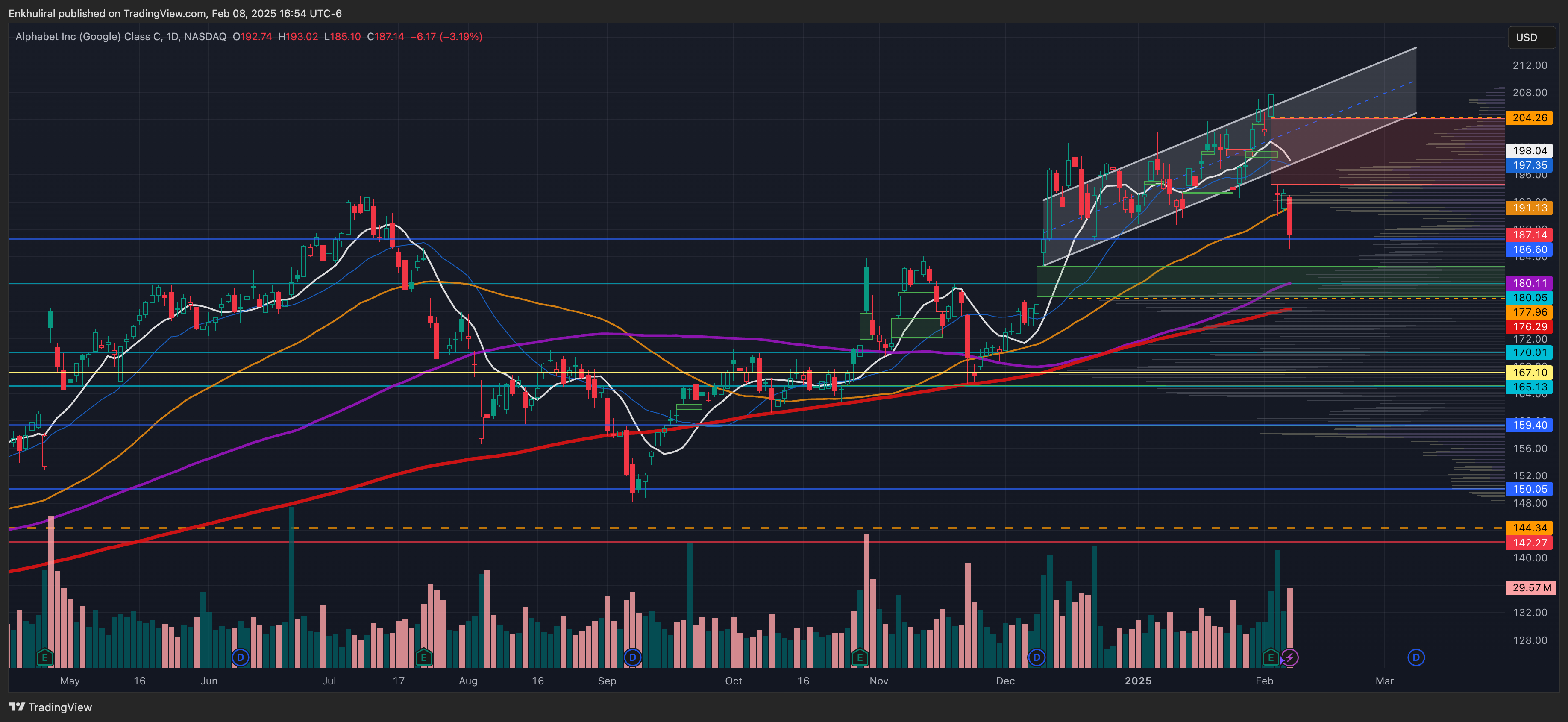Select the 204.26 orange price label

(x=1529, y=118)
